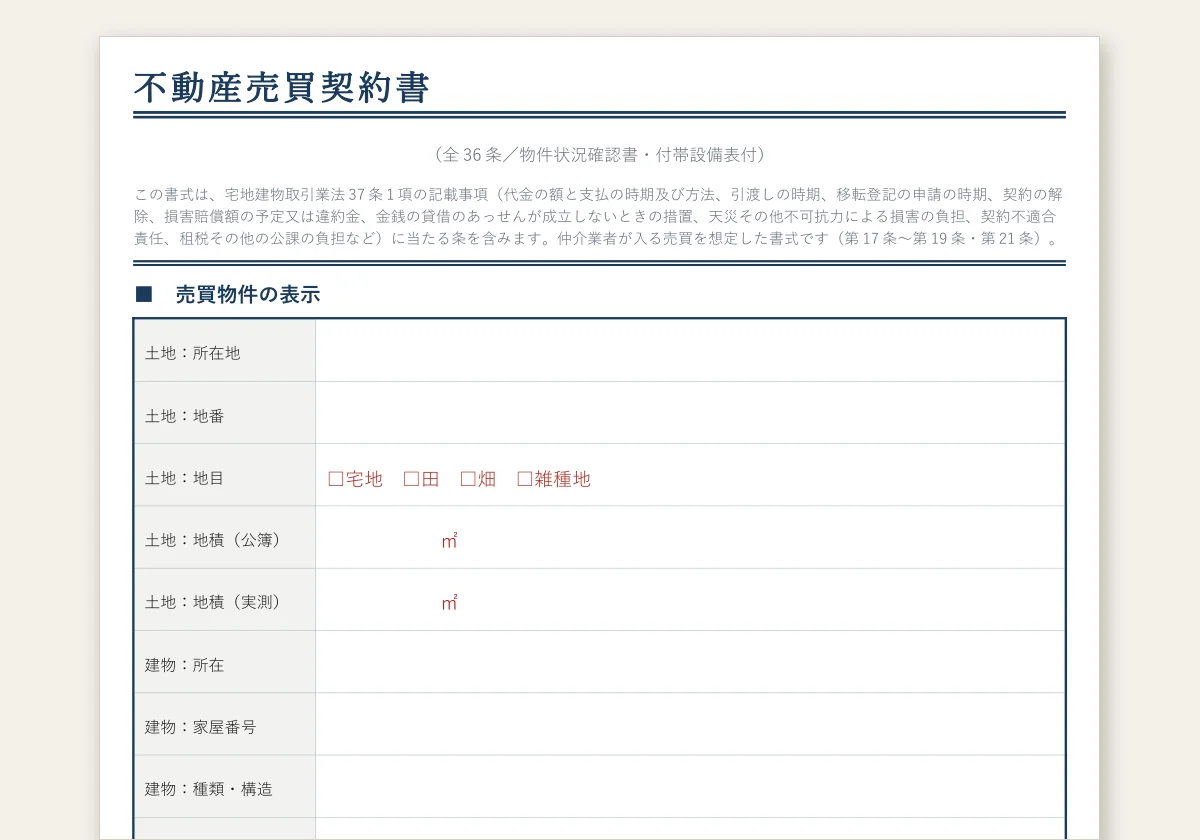Click the 建物：所在 input cell
The image size is (1200, 840).
690,662
